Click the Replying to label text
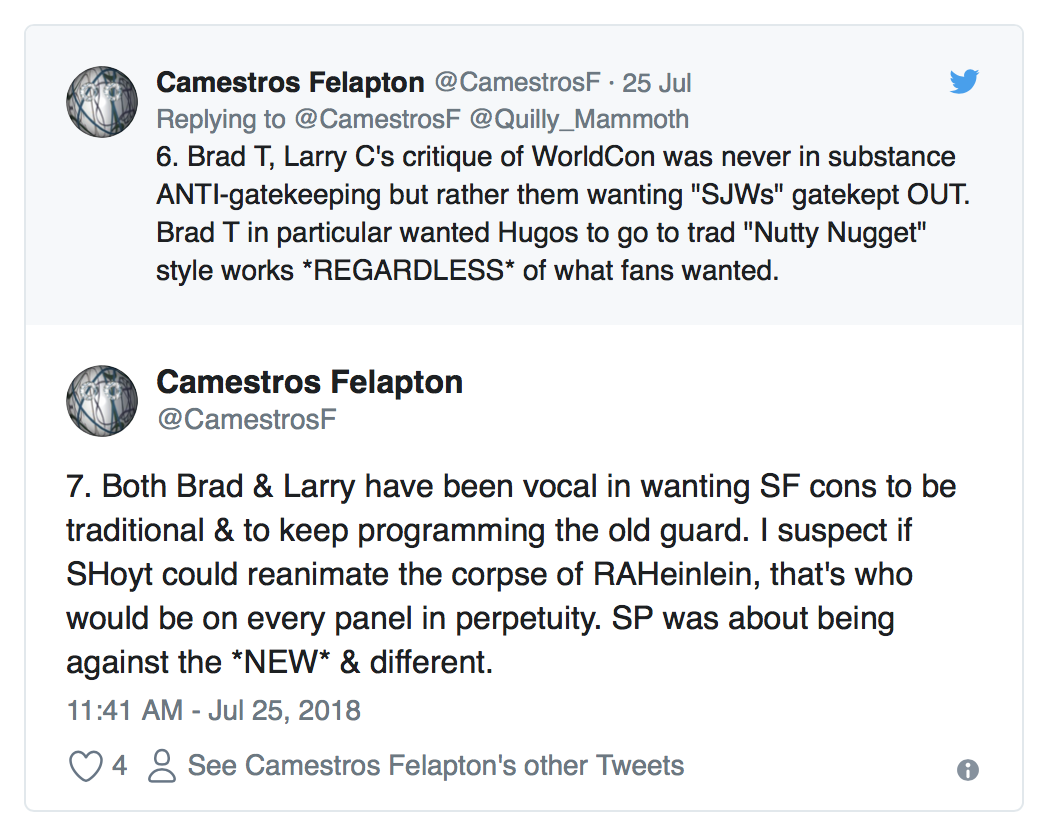 [x=220, y=120]
